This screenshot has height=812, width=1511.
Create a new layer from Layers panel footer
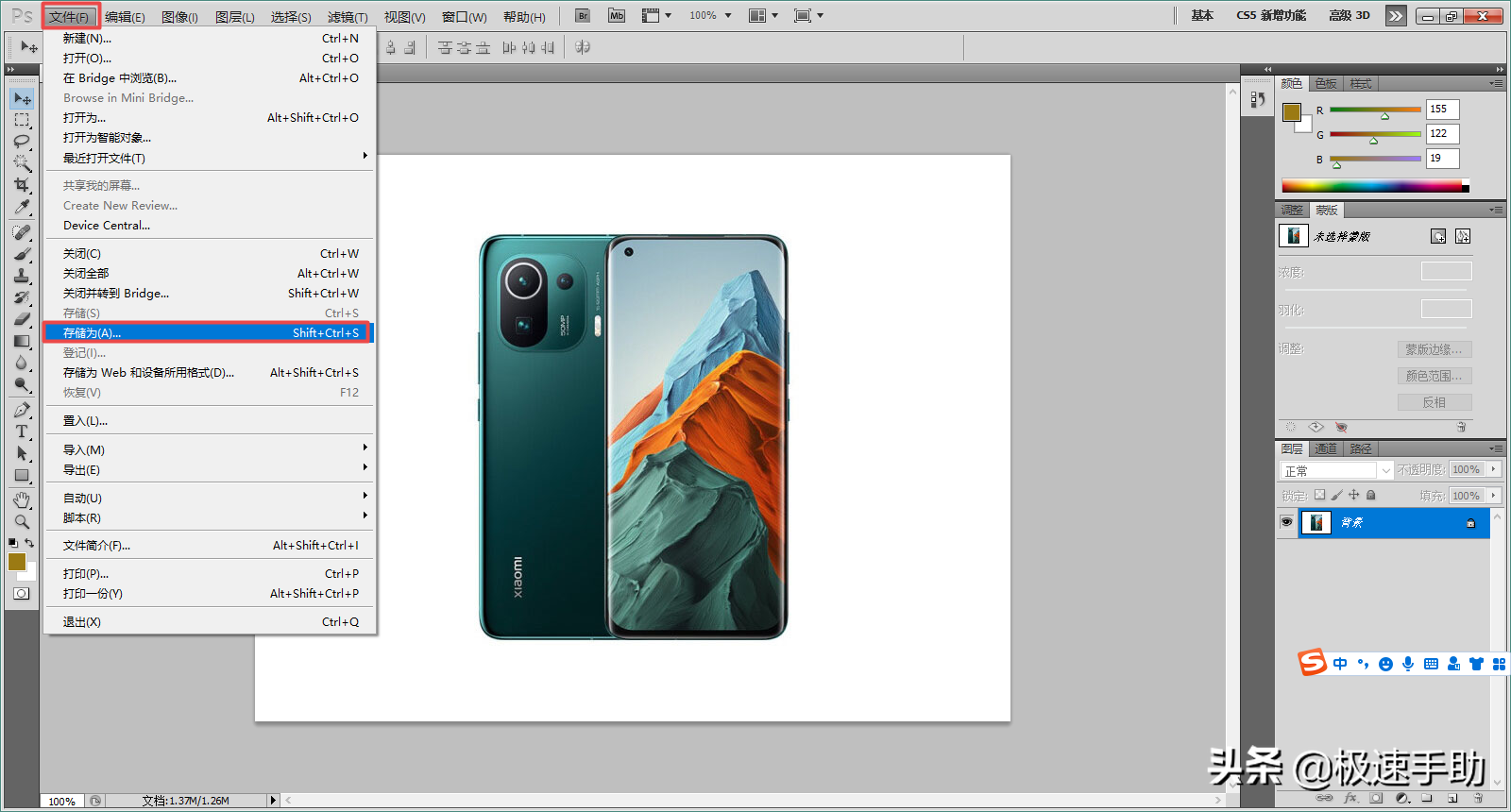pyautogui.click(x=1452, y=799)
